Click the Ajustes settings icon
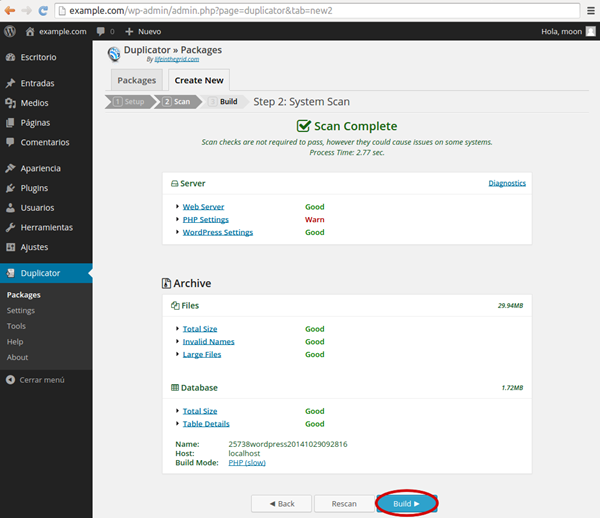600x518 pixels. [10, 247]
